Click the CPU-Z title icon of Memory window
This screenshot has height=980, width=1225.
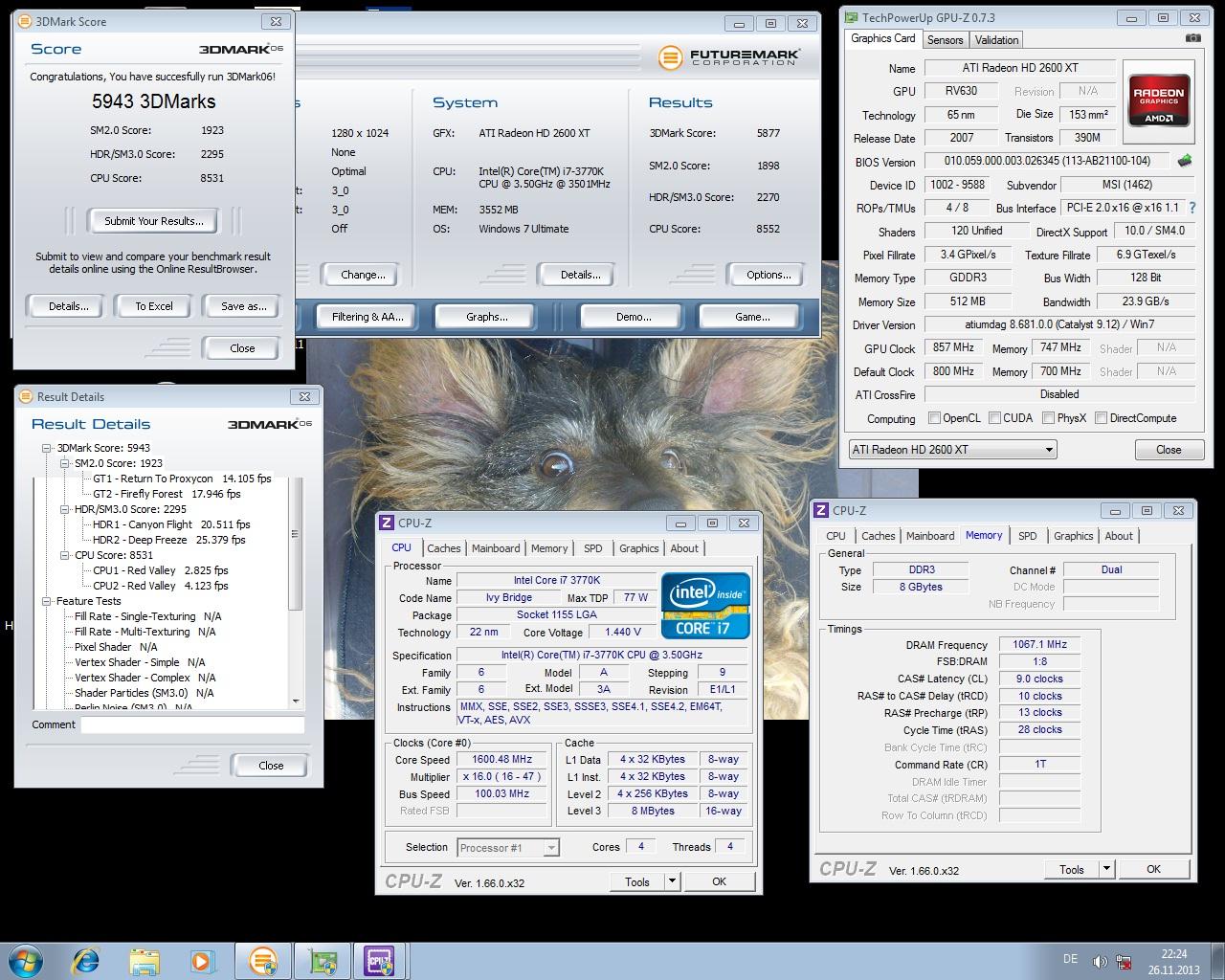tap(821, 510)
